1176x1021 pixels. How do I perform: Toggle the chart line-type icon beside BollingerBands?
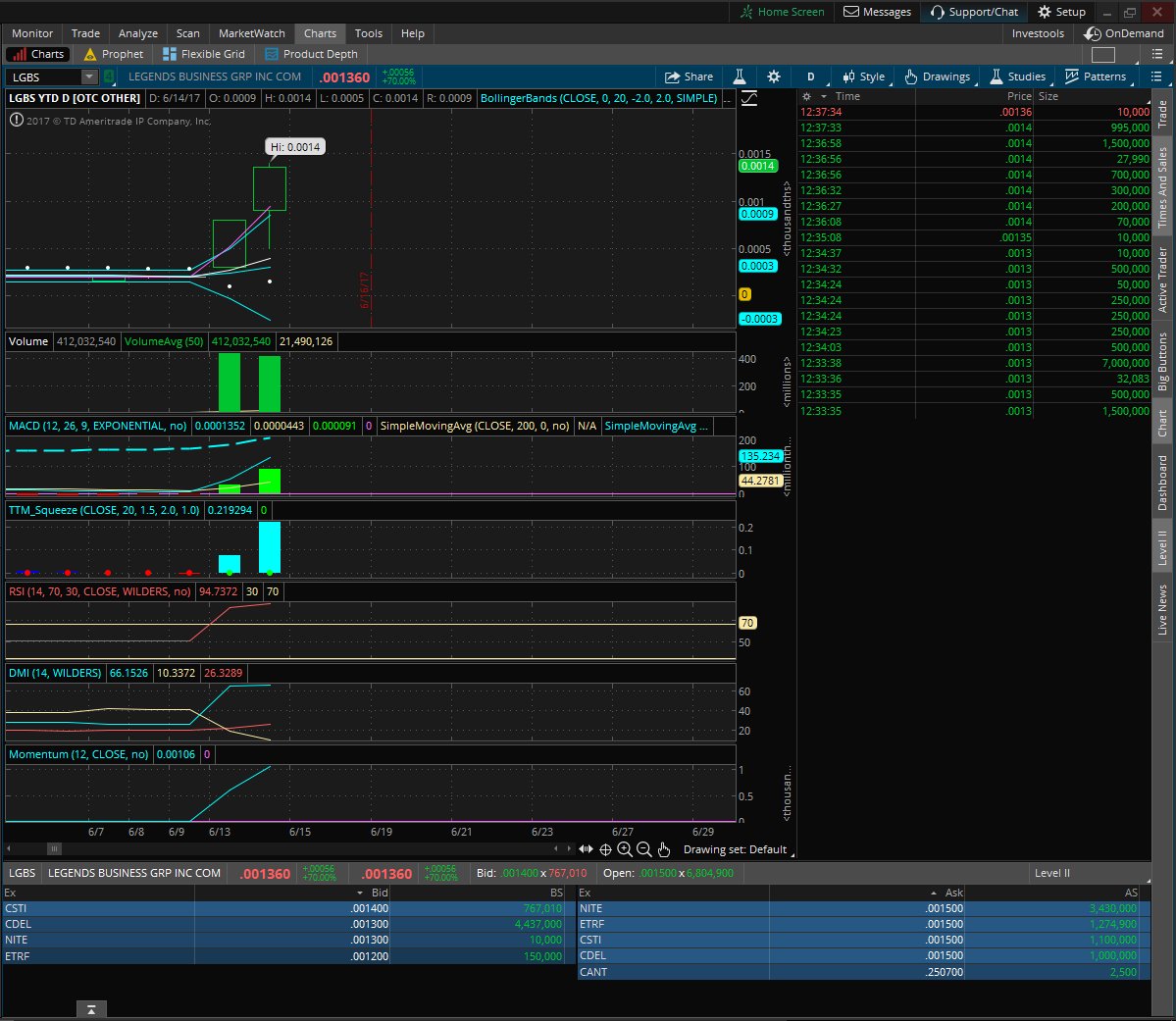(x=748, y=98)
